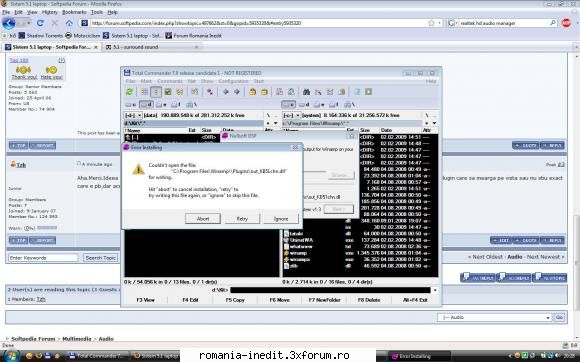Click the bookmark star in URL bar
The height and width of the screenshot is (362, 580).
pos(431,23)
